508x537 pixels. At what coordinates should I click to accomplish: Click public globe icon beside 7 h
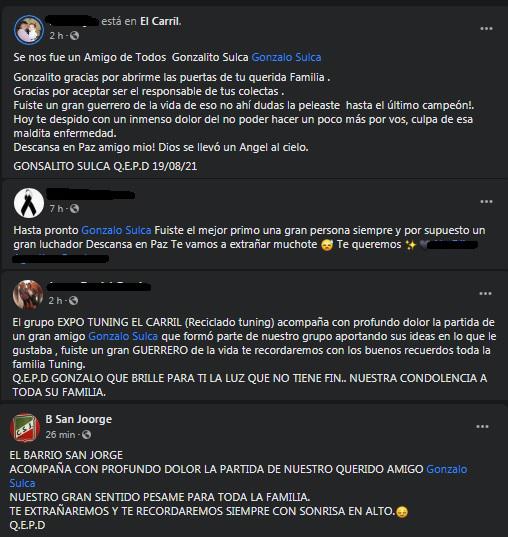[x=74, y=209]
